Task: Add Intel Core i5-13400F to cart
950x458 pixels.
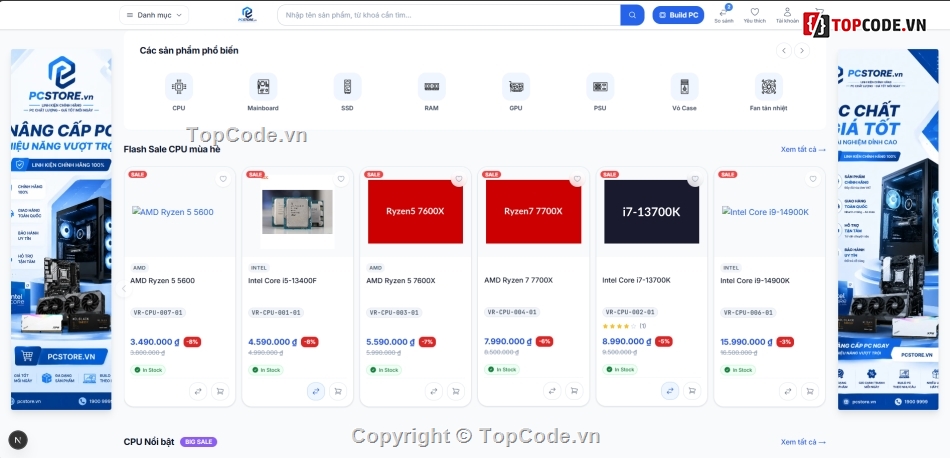Action: pyautogui.click(x=337, y=391)
